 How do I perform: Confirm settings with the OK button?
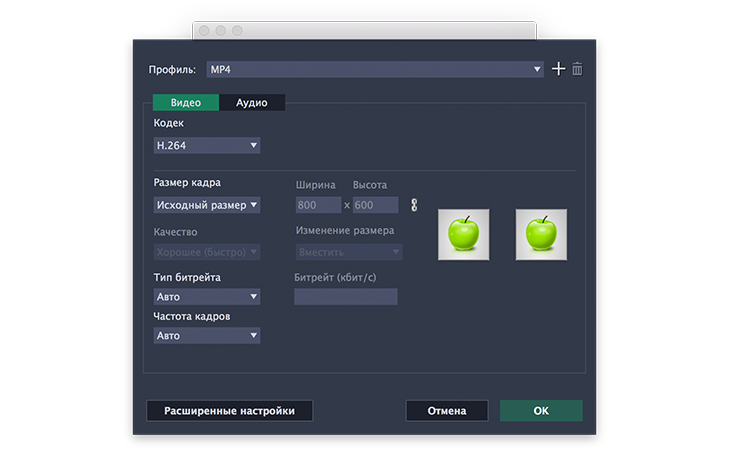pyautogui.click(x=541, y=411)
